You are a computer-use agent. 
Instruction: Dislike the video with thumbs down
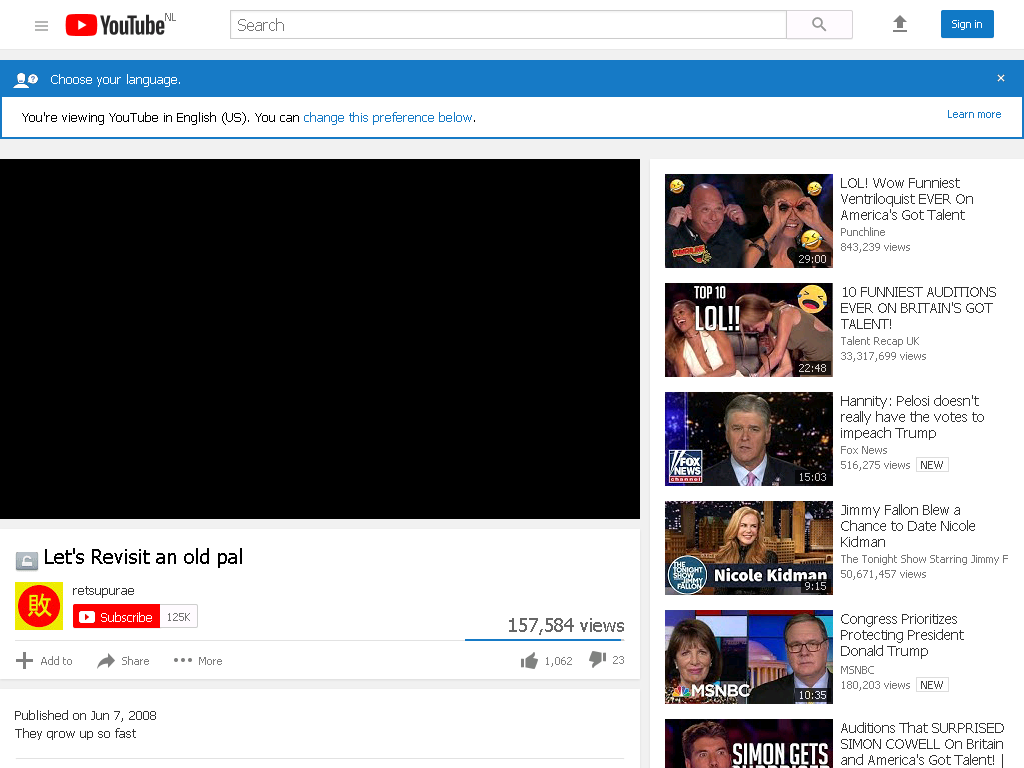coord(597,660)
